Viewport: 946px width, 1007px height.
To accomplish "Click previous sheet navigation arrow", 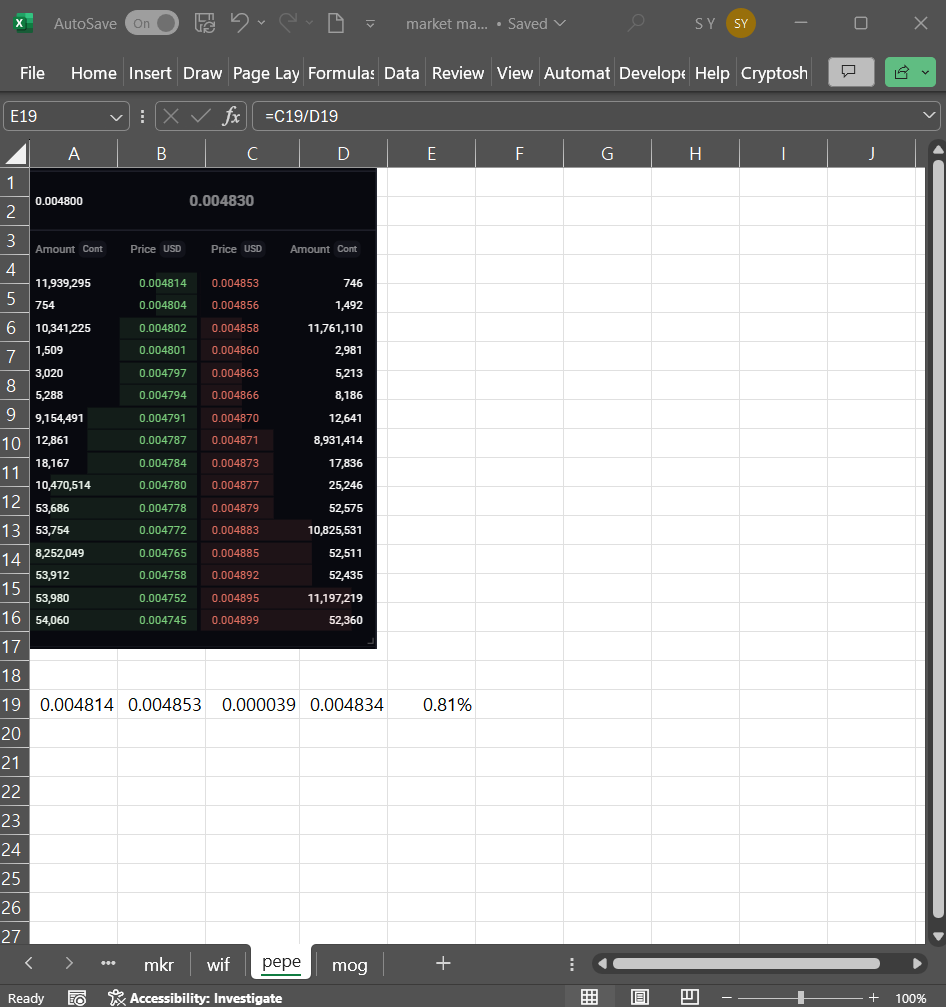I will tap(28, 963).
